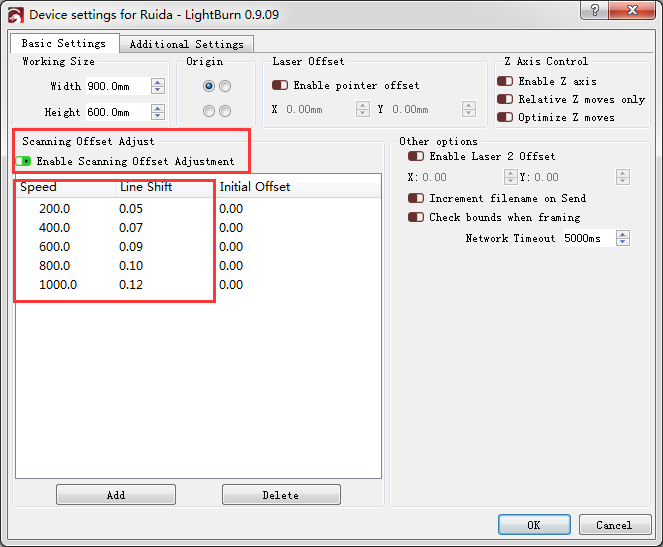Toggle Increment filename on Send switch
The width and height of the screenshot is (663, 547).
[416, 198]
